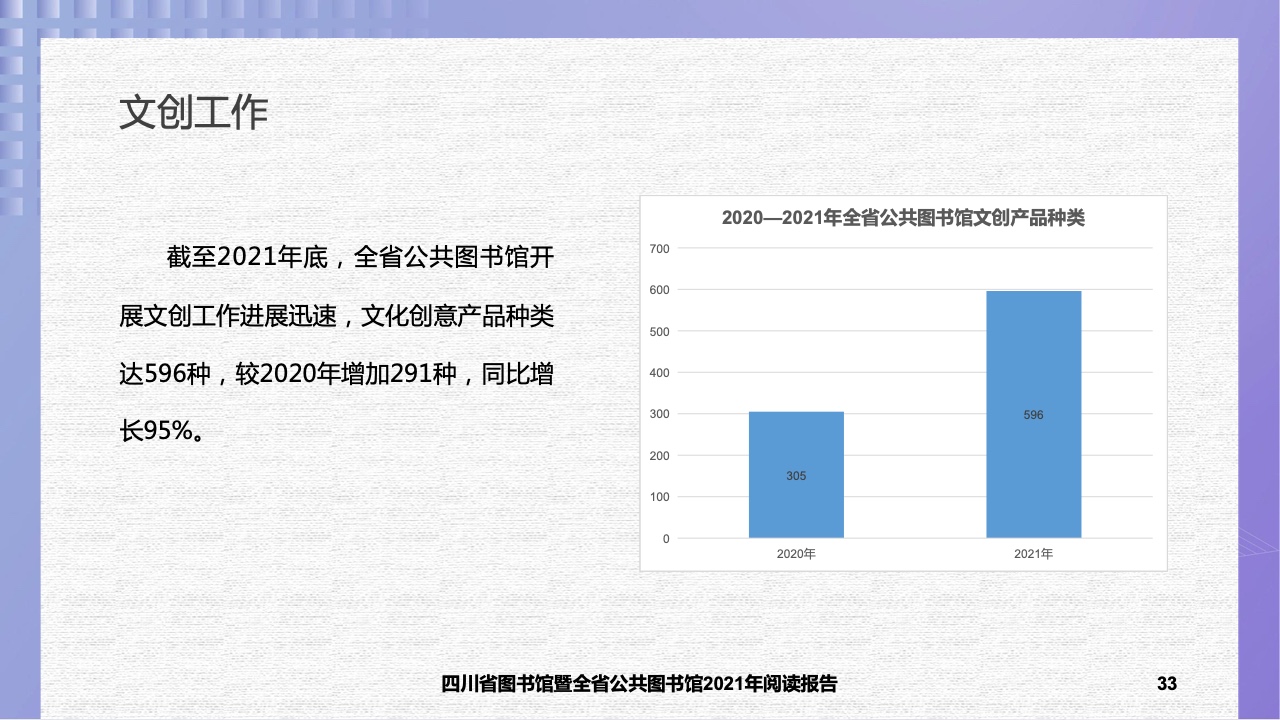This screenshot has width=1280, height=720.
Task: Select the 500 y-axis tick label
Action: (659, 331)
